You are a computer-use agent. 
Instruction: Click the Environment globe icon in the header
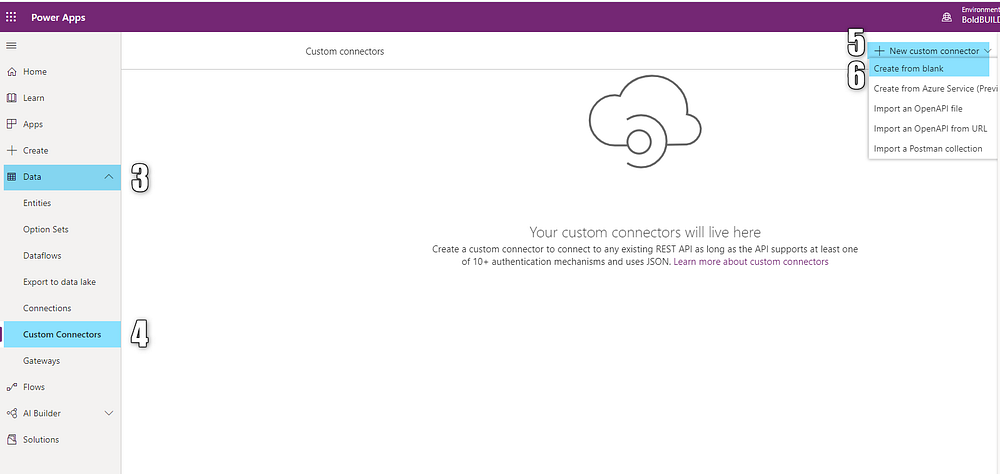[x=947, y=17]
